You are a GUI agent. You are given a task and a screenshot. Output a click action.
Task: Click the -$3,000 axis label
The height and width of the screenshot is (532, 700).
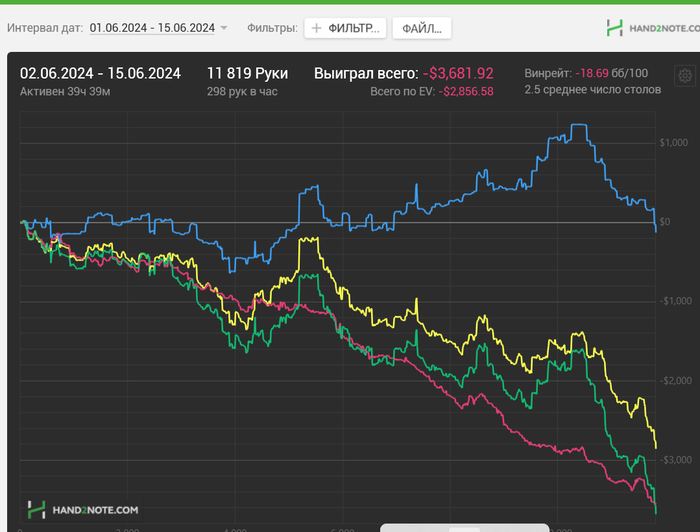pos(676,460)
